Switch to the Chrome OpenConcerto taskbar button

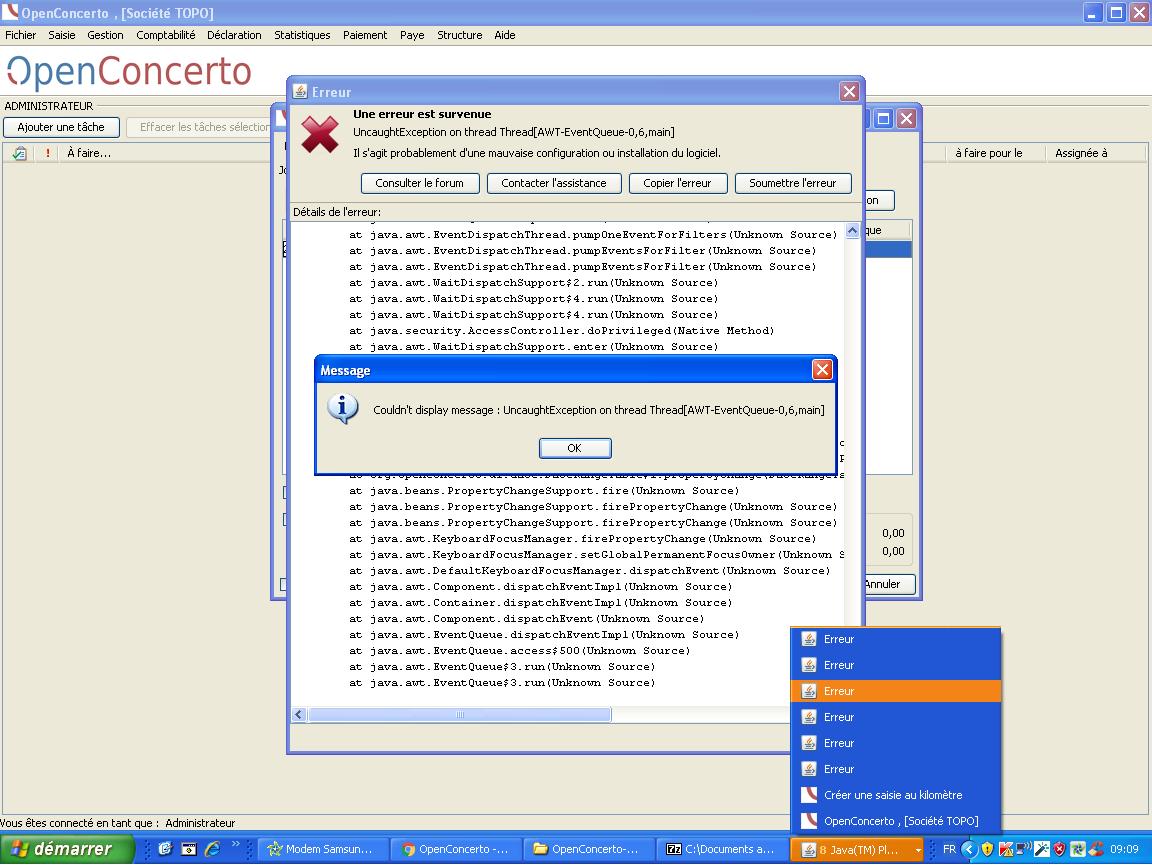click(456, 849)
